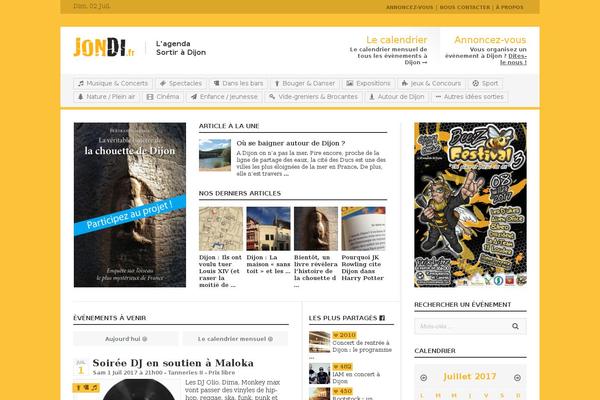
Task: Open the BeeZ Festival 3 poster
Action: pyautogui.click(x=470, y=205)
